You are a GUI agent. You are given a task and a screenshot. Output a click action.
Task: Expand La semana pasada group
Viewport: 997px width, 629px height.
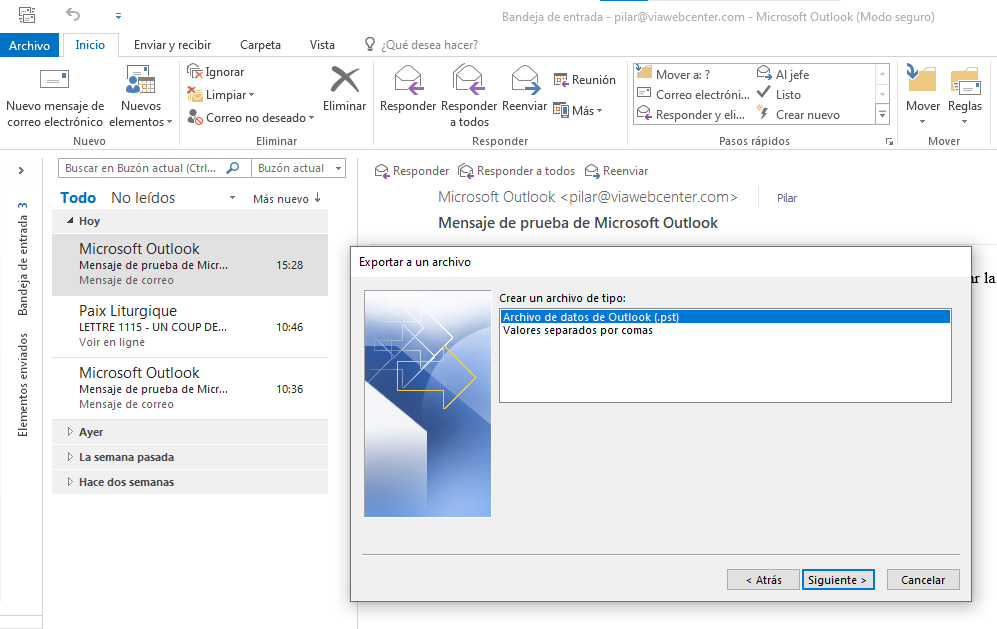tap(70, 457)
